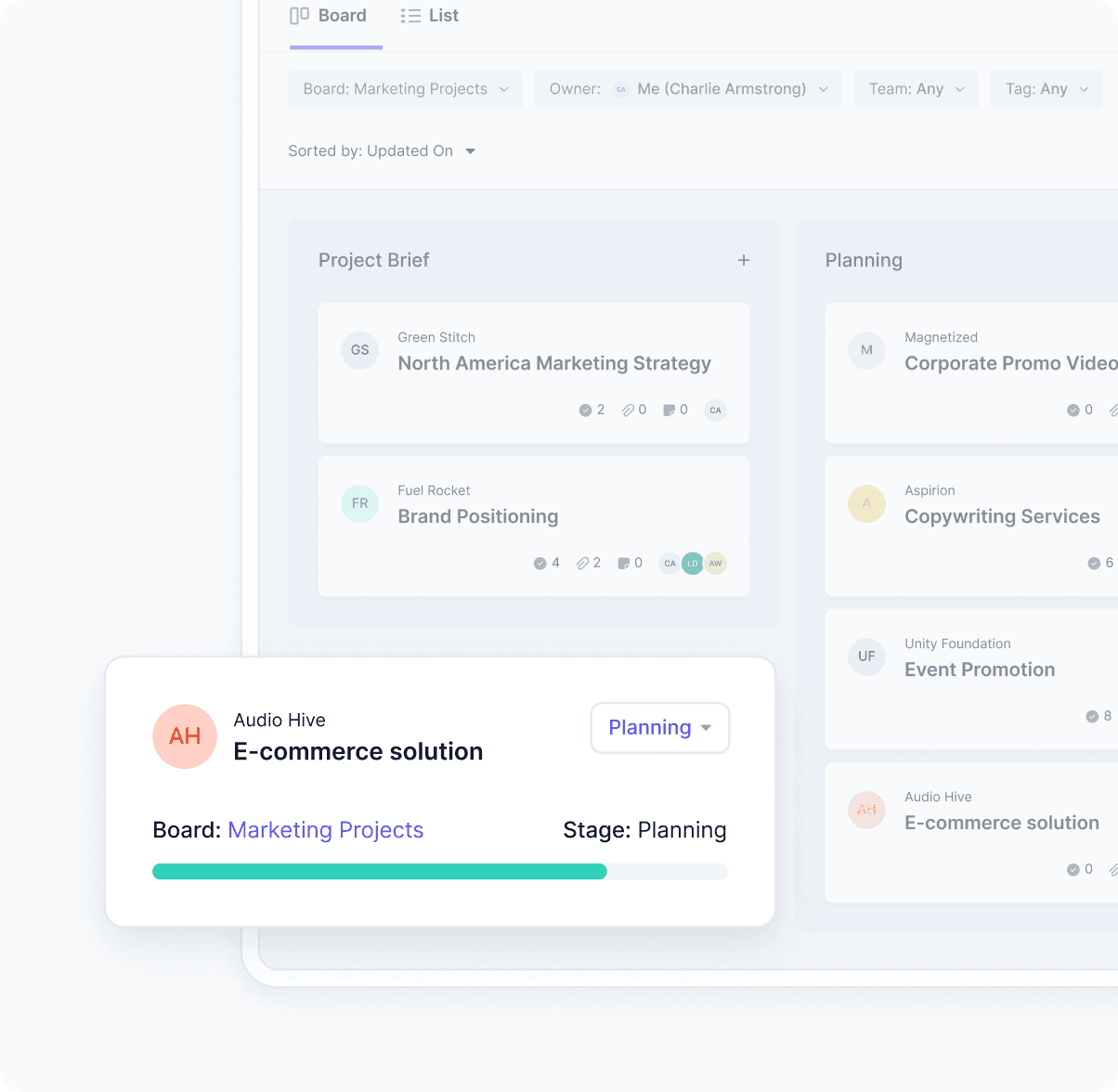This screenshot has height=1092, width=1118.
Task: Change sorting via the Updated On dropdown
Action: (x=383, y=150)
